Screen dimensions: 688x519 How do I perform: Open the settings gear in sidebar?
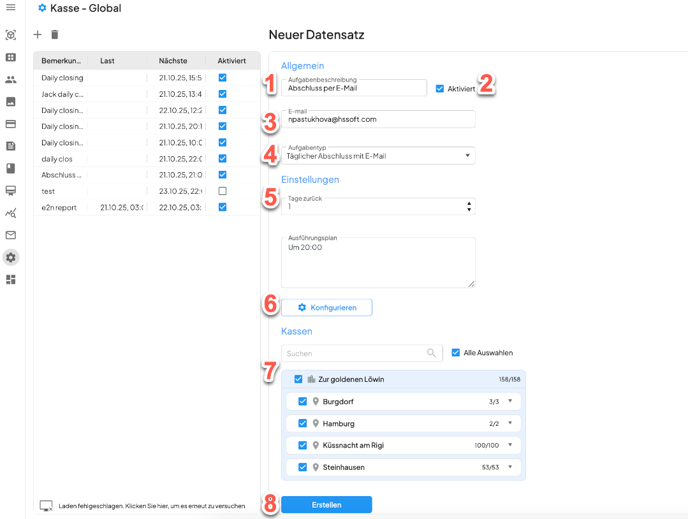11,257
